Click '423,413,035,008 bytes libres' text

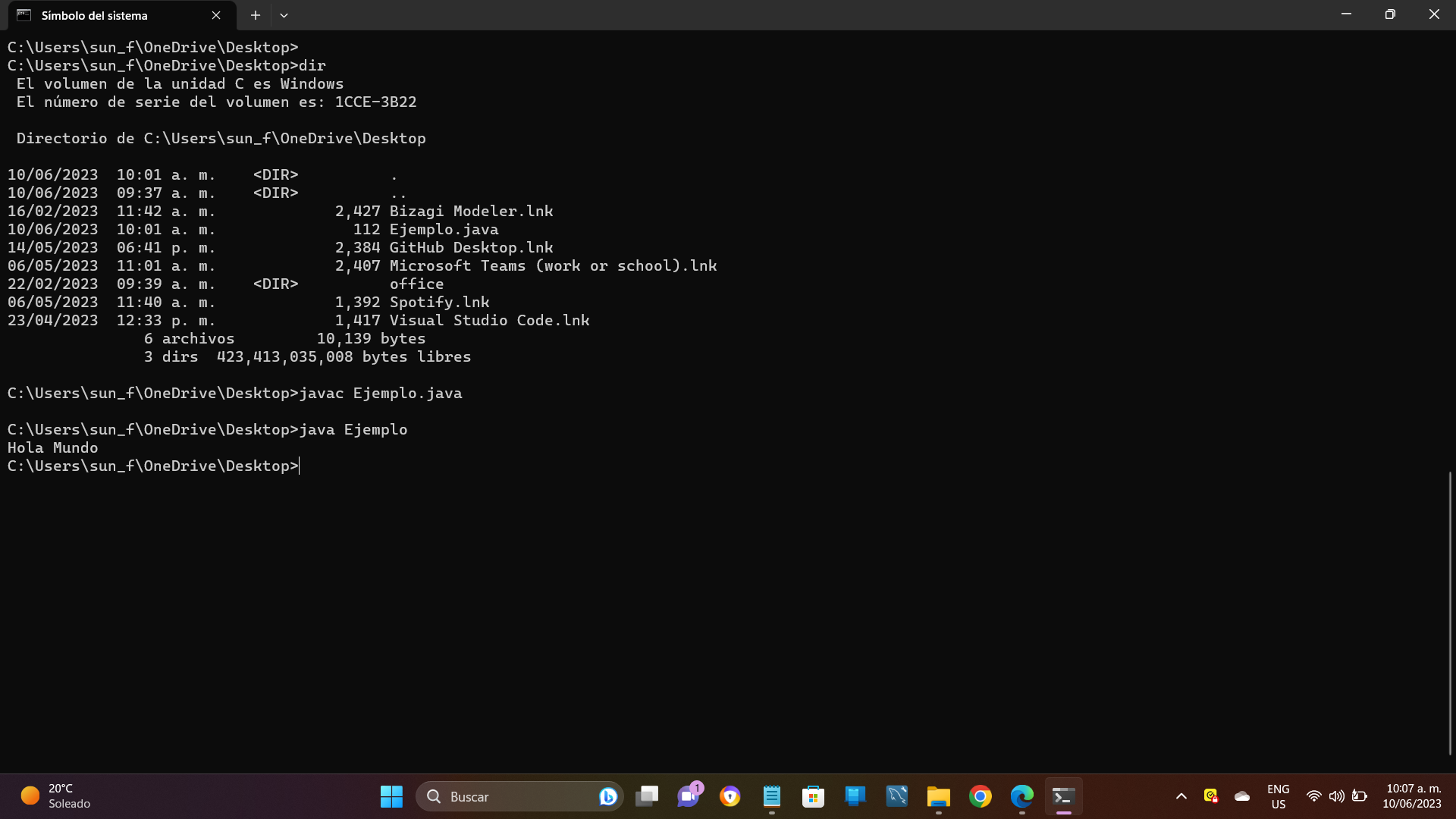344,356
